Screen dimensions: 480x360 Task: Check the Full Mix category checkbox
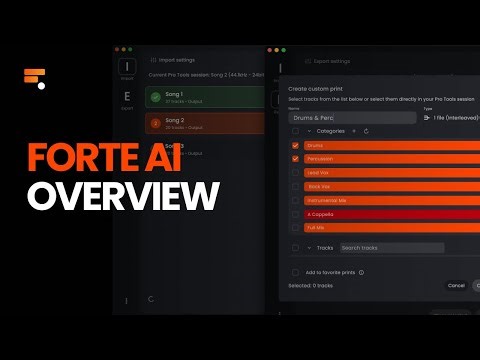point(295,228)
